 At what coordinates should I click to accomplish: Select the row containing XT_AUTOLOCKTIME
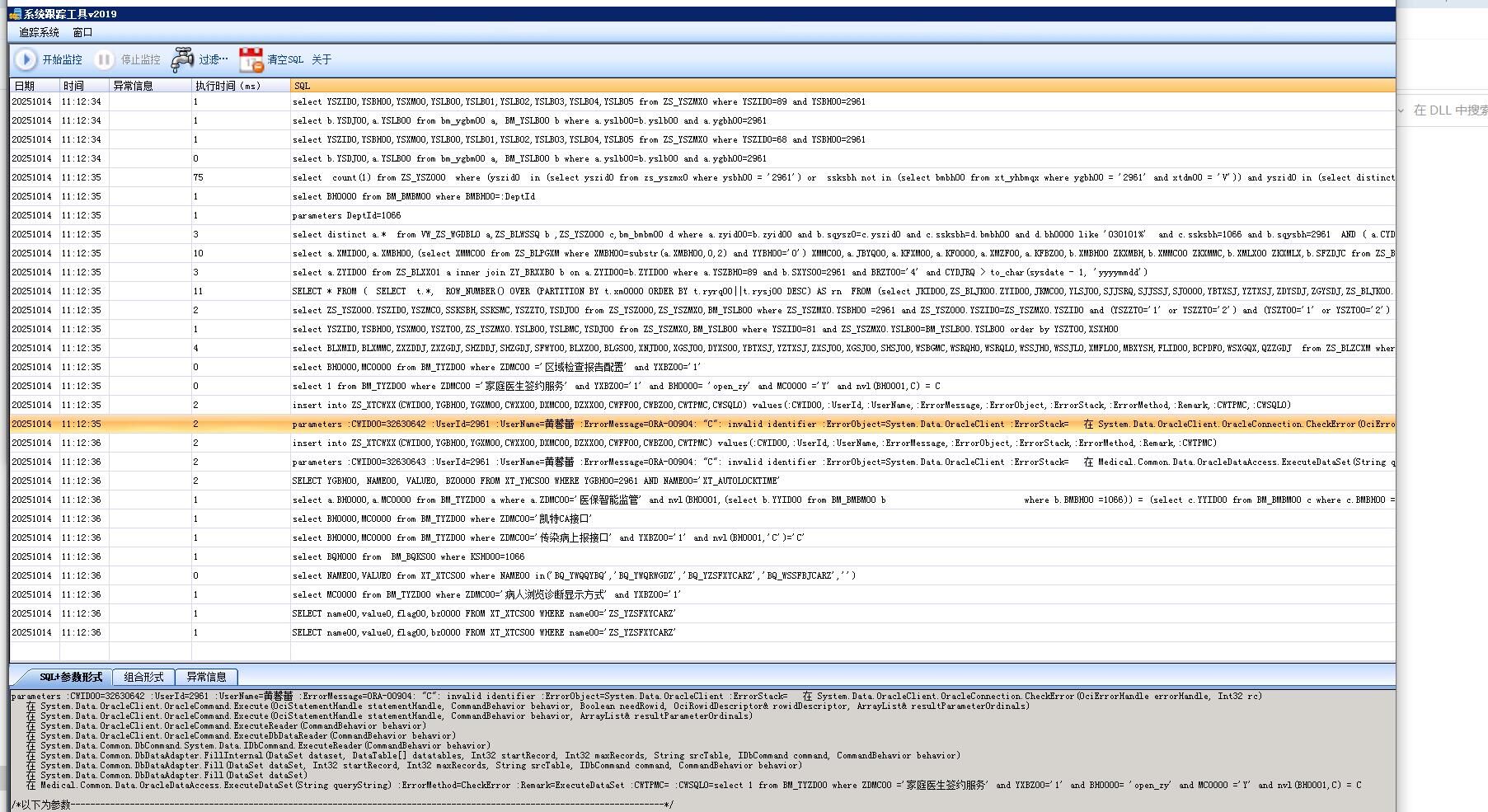[702, 481]
